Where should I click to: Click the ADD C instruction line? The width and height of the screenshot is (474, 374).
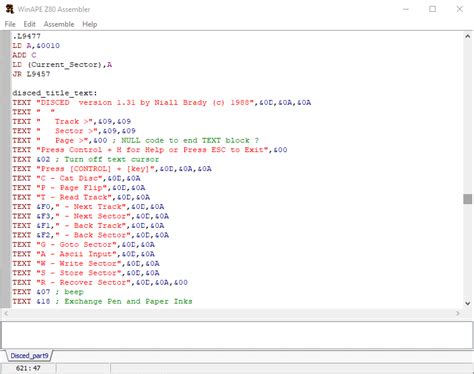click(24, 55)
